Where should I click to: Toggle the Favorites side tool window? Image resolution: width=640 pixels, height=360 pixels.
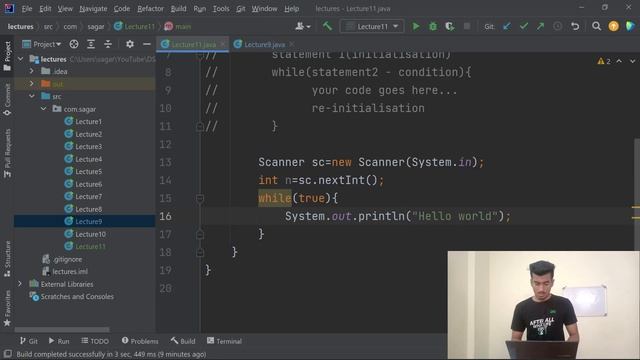point(7,308)
